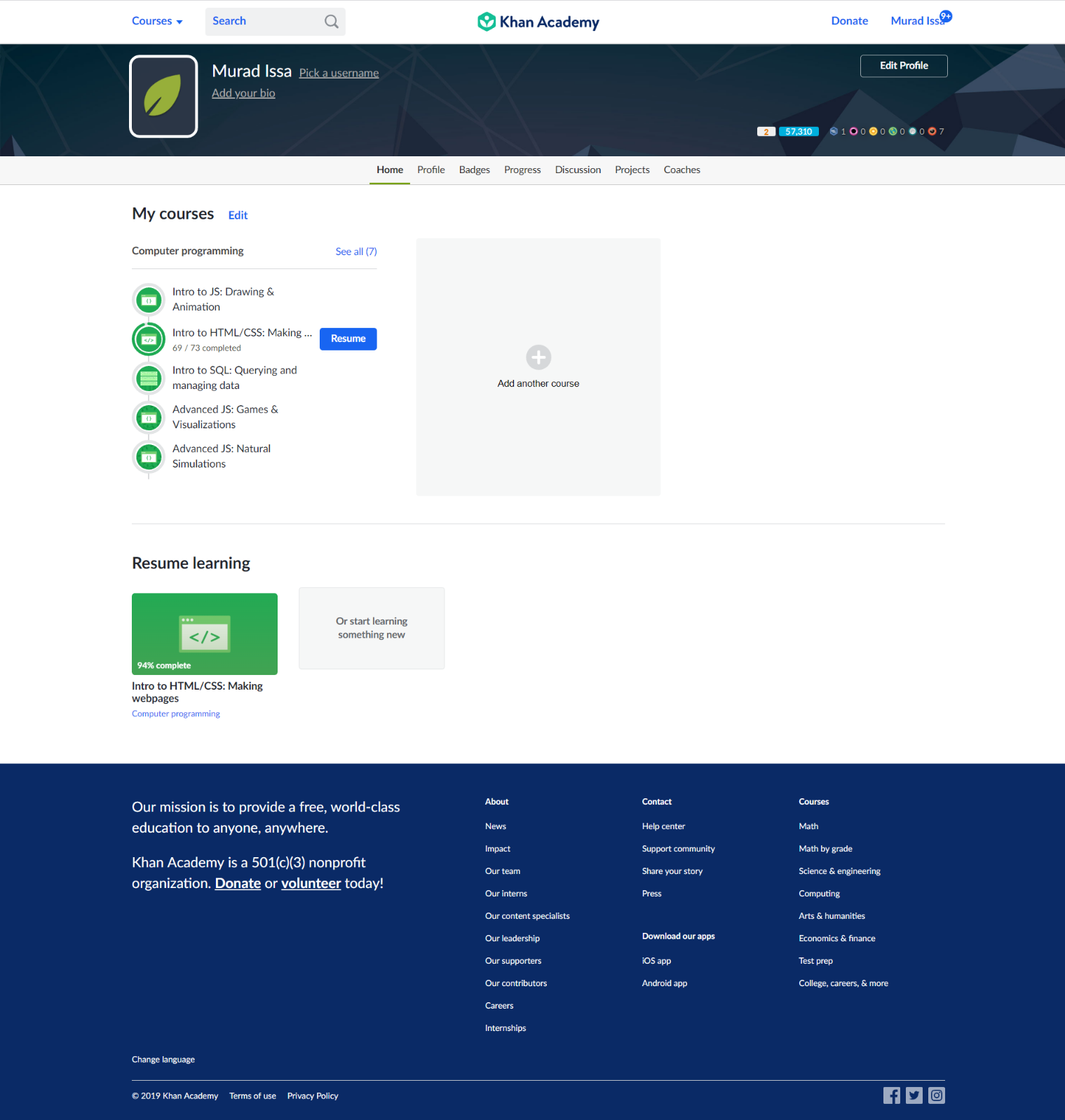Click See all (7) link

point(356,252)
